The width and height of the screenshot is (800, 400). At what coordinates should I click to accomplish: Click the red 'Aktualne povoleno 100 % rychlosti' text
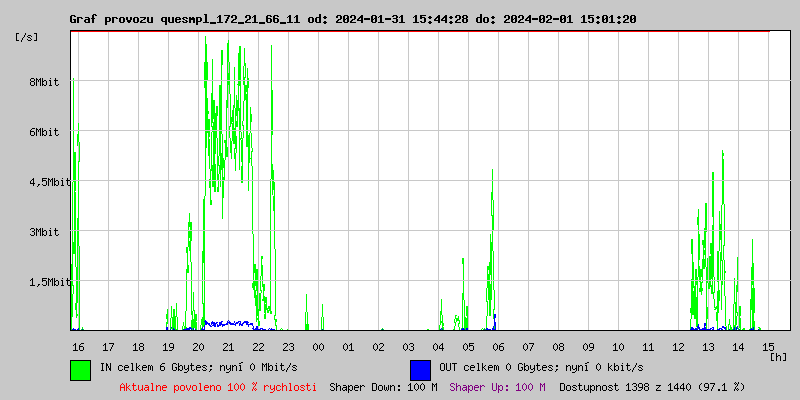(218, 386)
